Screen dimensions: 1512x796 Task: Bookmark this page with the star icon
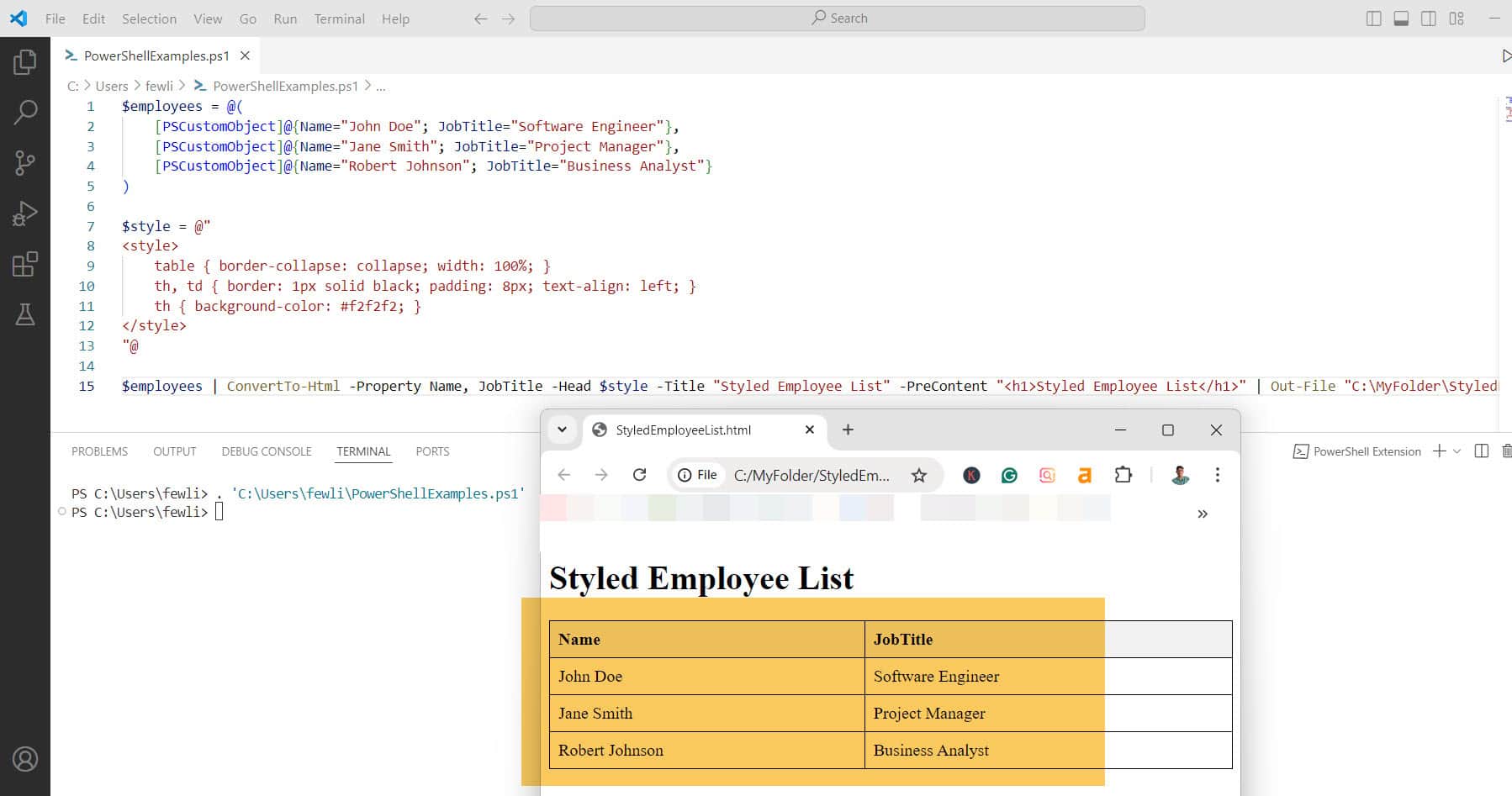[919, 476]
